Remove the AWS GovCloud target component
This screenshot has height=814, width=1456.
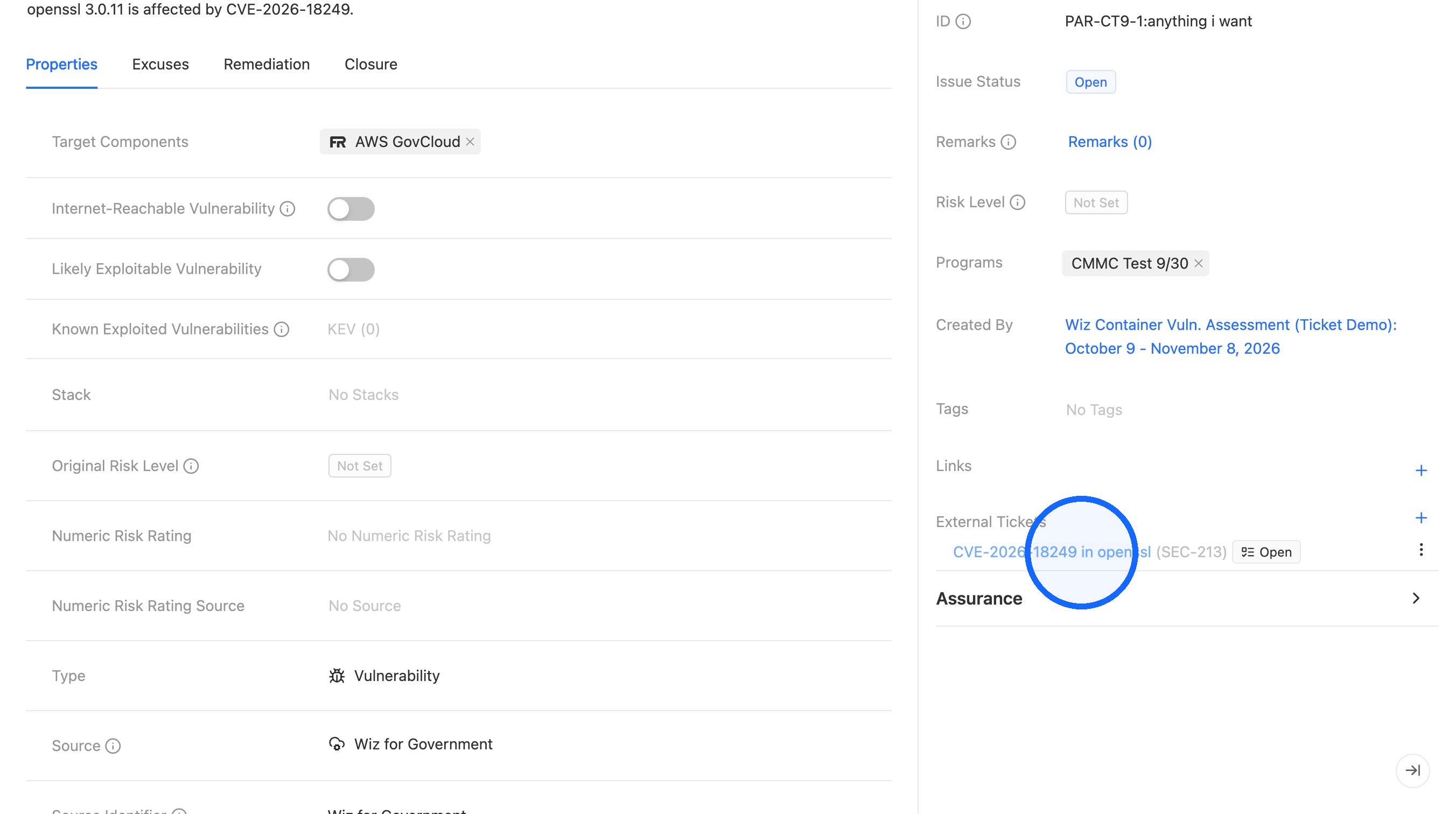click(470, 142)
